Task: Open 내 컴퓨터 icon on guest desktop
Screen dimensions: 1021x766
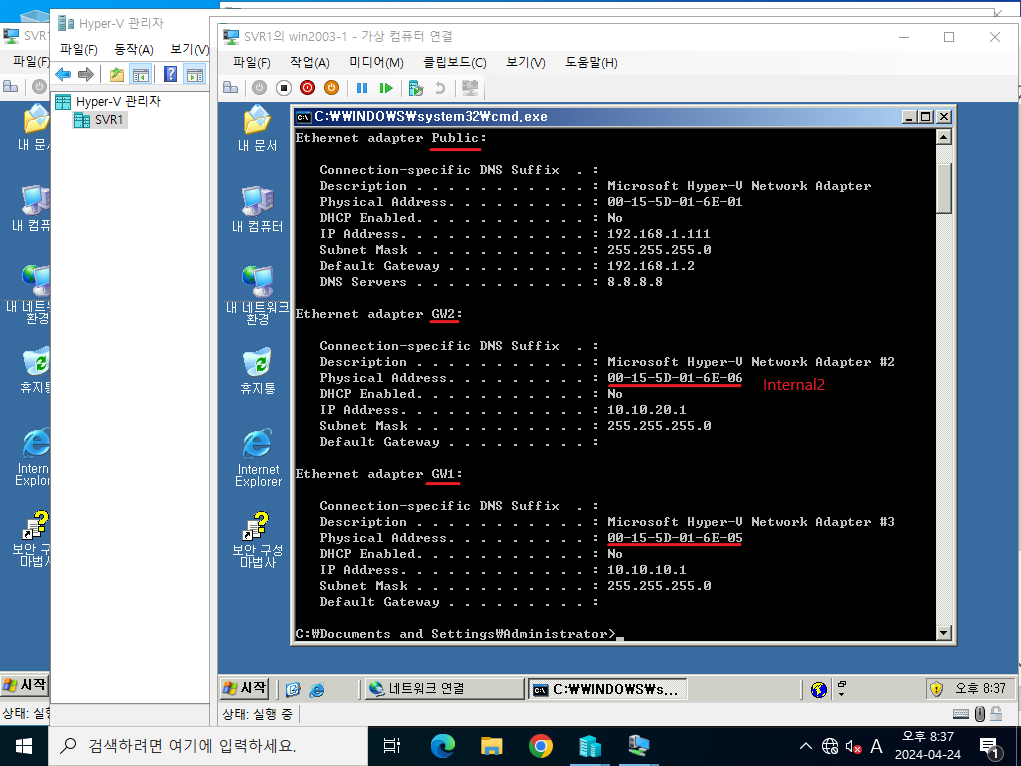Action: coord(257,209)
